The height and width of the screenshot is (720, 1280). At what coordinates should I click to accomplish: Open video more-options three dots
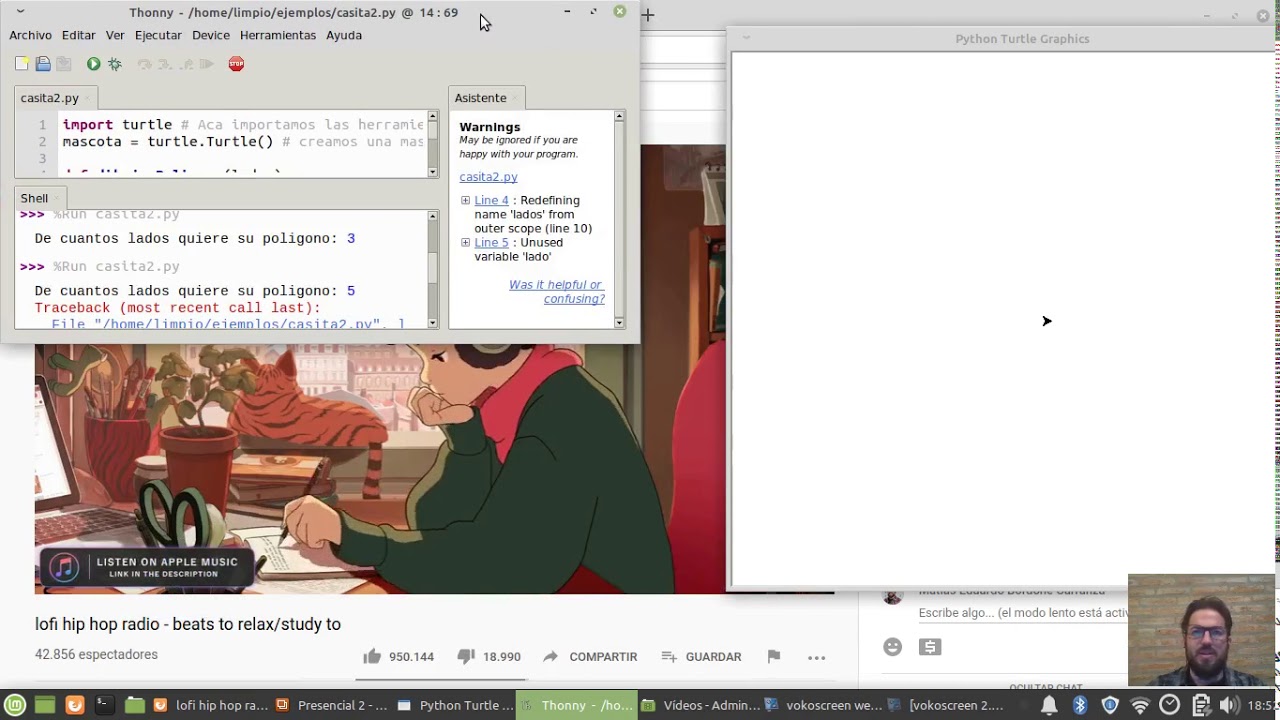816,657
